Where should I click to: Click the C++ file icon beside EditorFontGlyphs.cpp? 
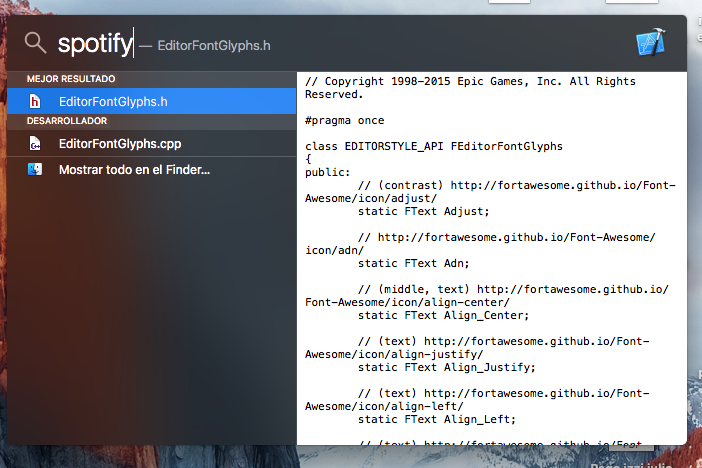(x=35, y=144)
